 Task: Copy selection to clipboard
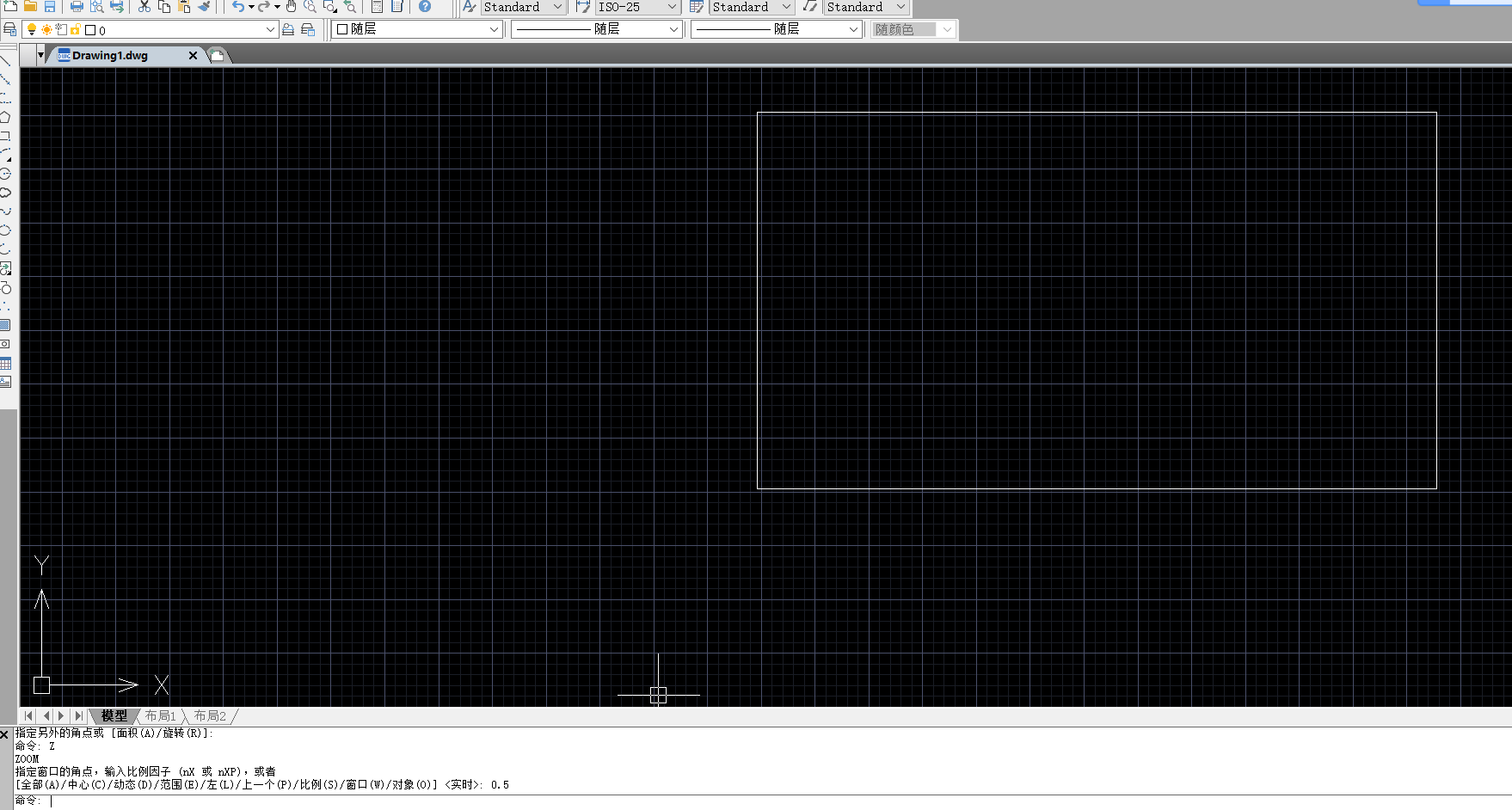pyautogui.click(x=164, y=6)
